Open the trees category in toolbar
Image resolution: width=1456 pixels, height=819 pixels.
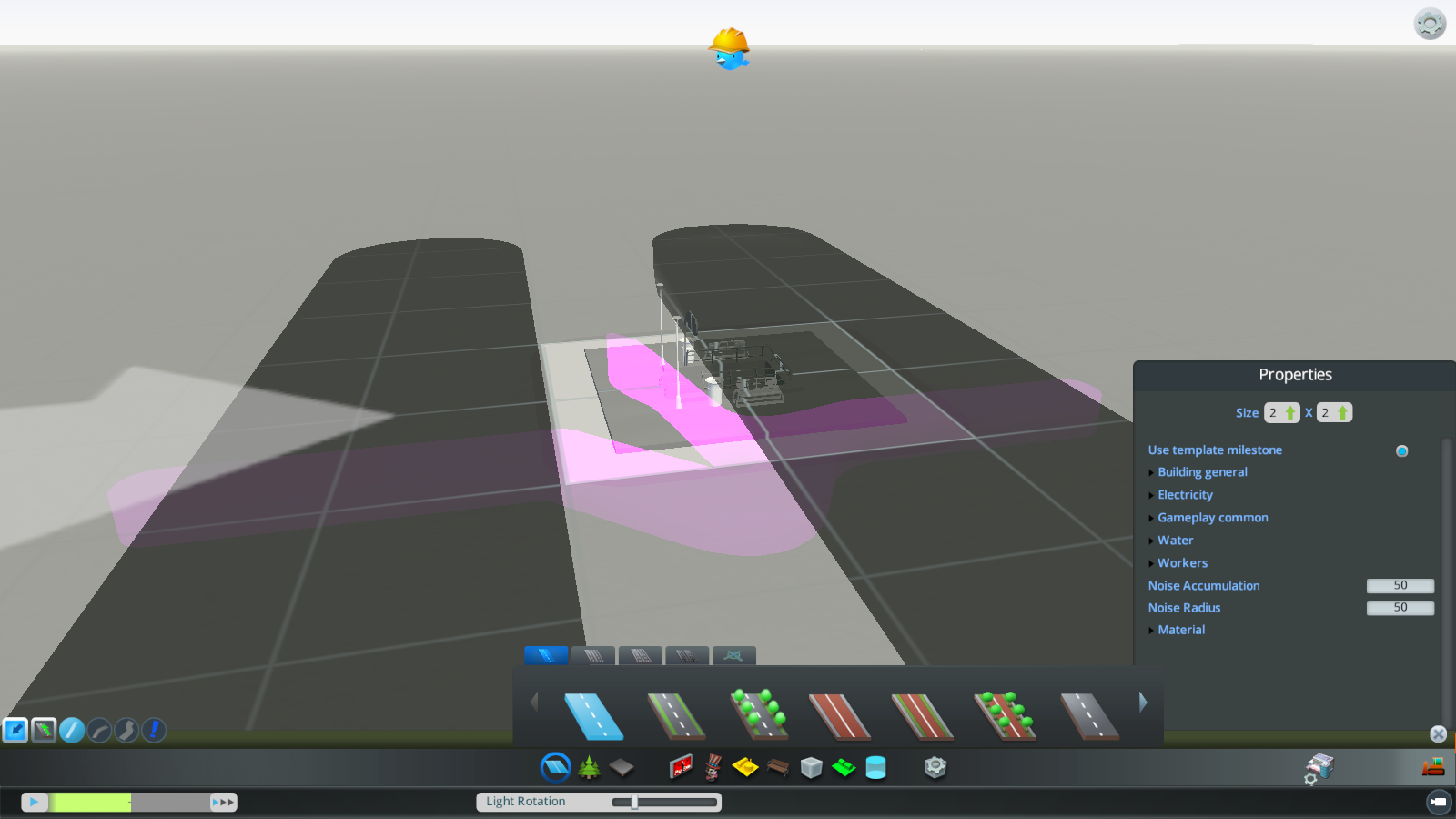pyautogui.click(x=589, y=768)
